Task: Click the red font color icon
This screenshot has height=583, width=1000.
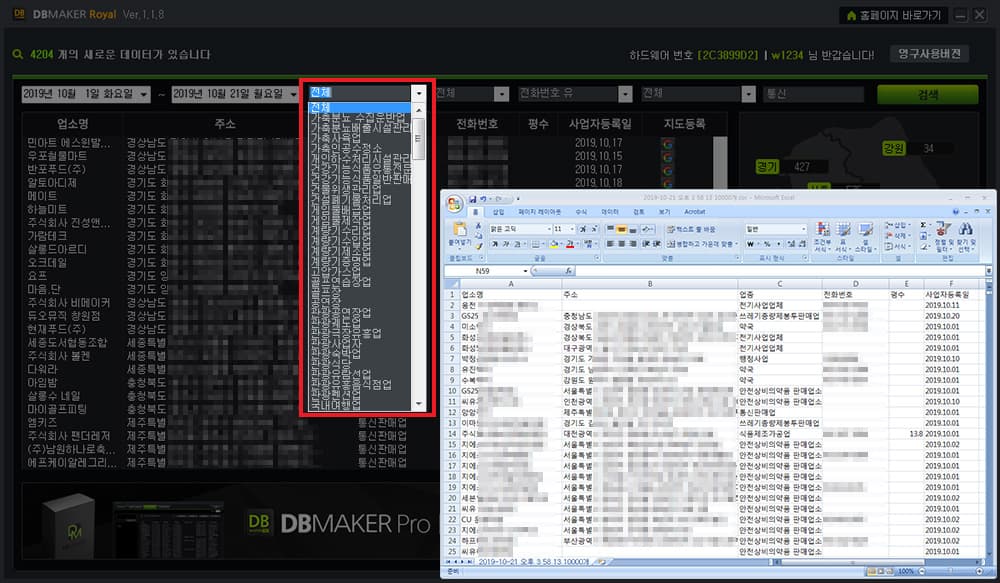Action: click(x=570, y=244)
